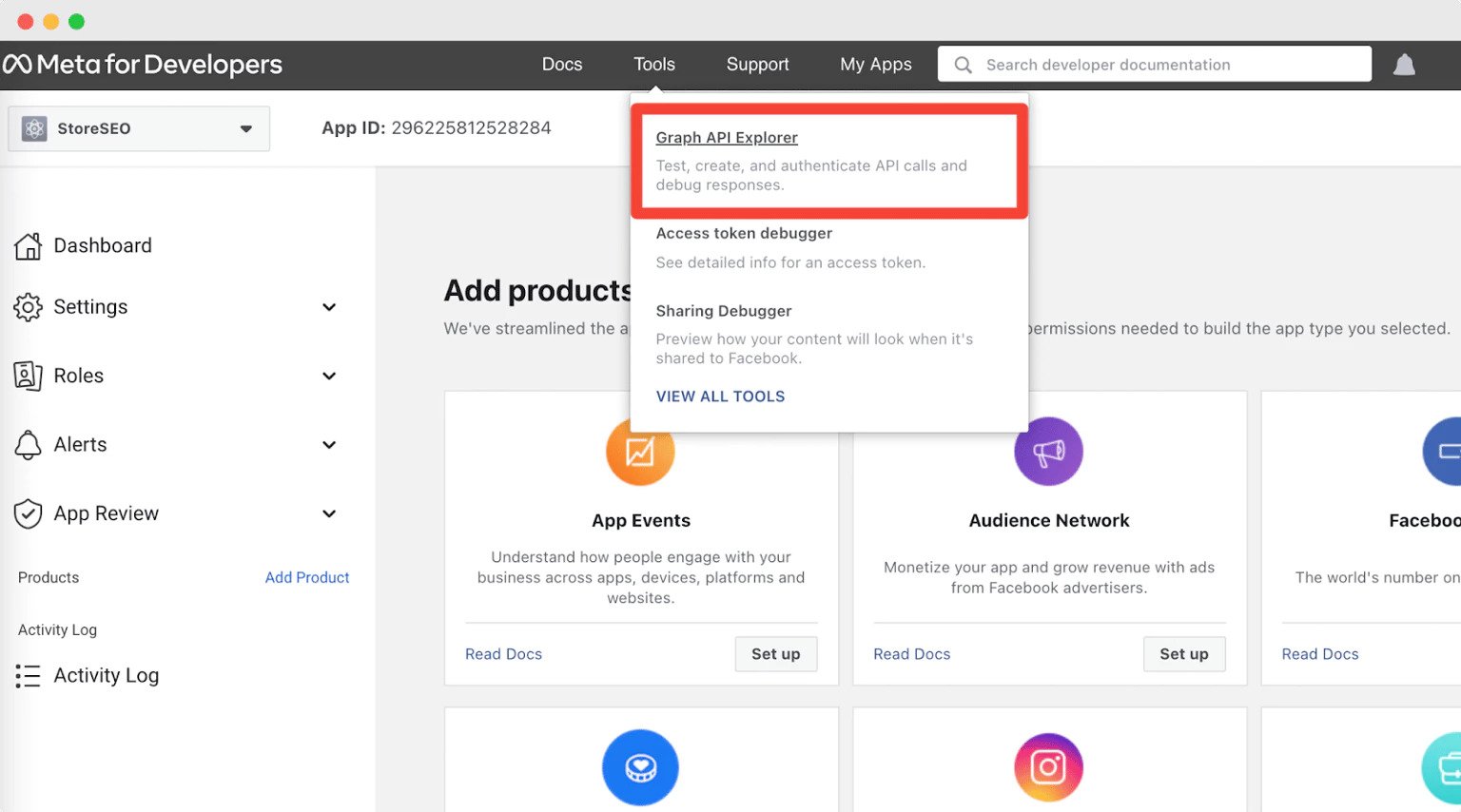The height and width of the screenshot is (812, 1461).
Task: Select Access token debugger menu entry
Action: click(x=744, y=234)
